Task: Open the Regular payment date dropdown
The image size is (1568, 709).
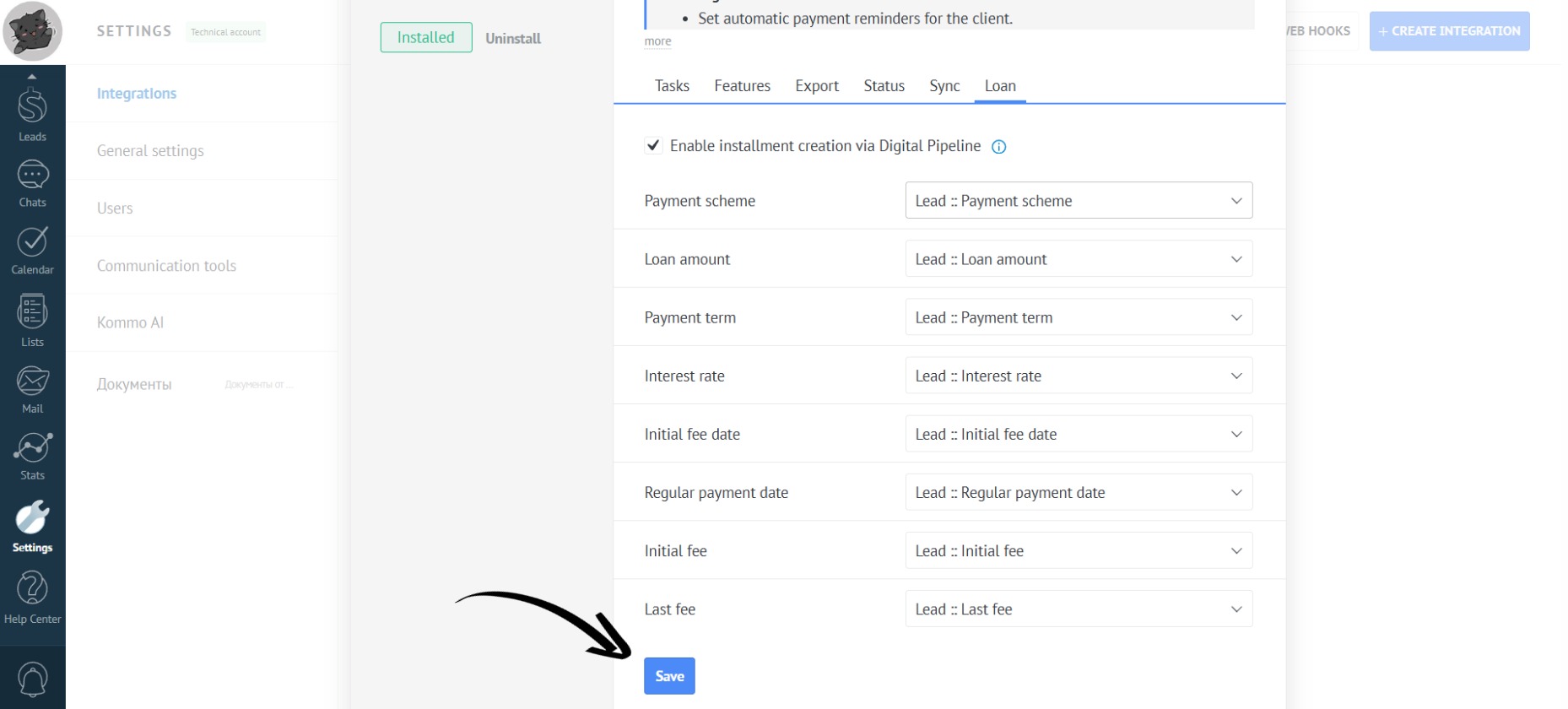Action: [1078, 492]
